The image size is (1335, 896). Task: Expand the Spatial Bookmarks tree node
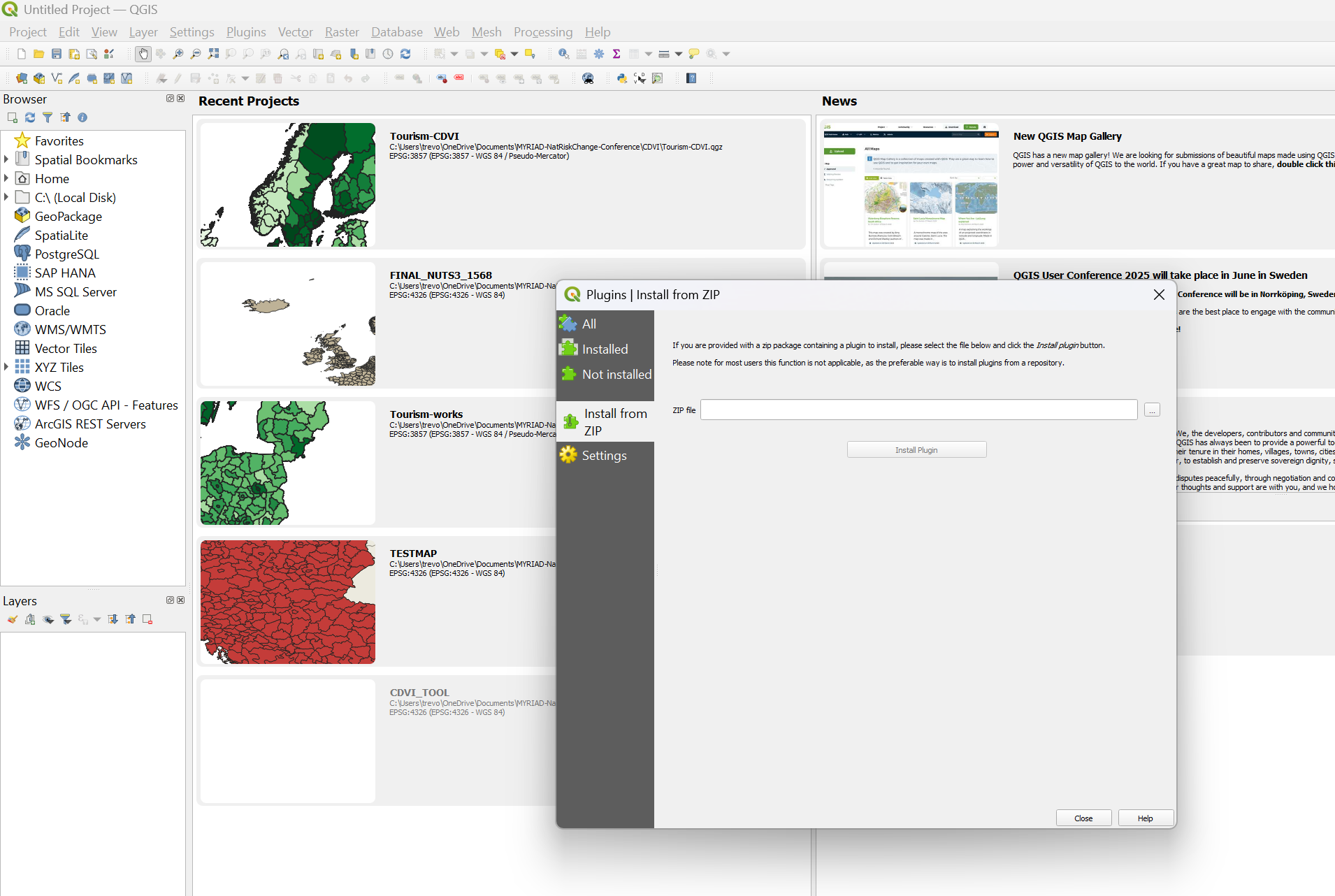click(6, 159)
